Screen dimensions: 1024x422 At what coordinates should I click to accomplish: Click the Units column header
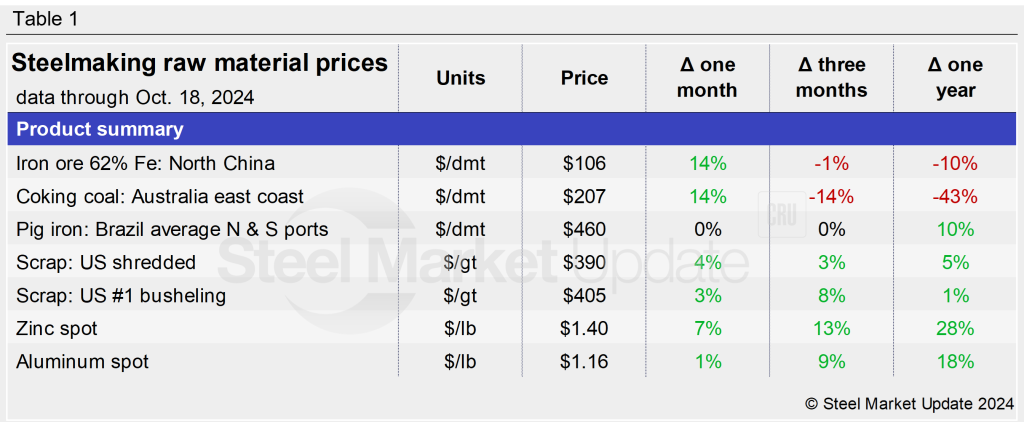(x=460, y=78)
